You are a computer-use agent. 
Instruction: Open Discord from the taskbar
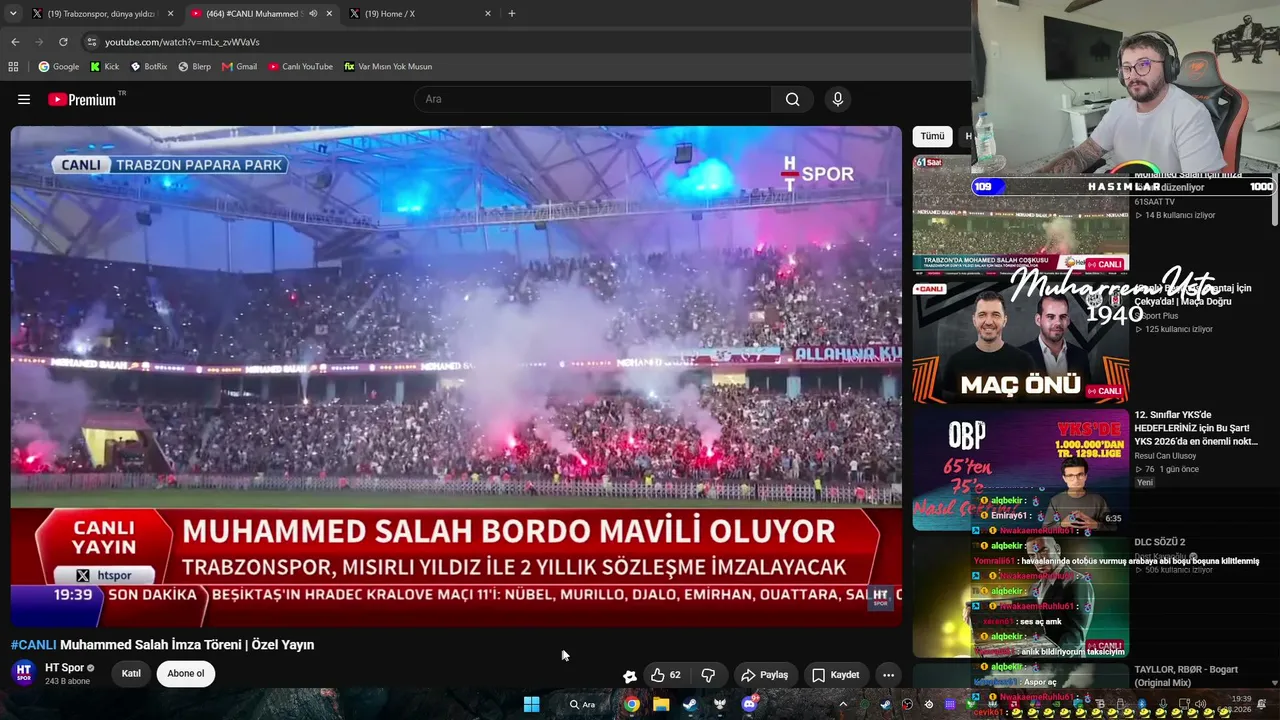pyautogui.click(x=749, y=704)
